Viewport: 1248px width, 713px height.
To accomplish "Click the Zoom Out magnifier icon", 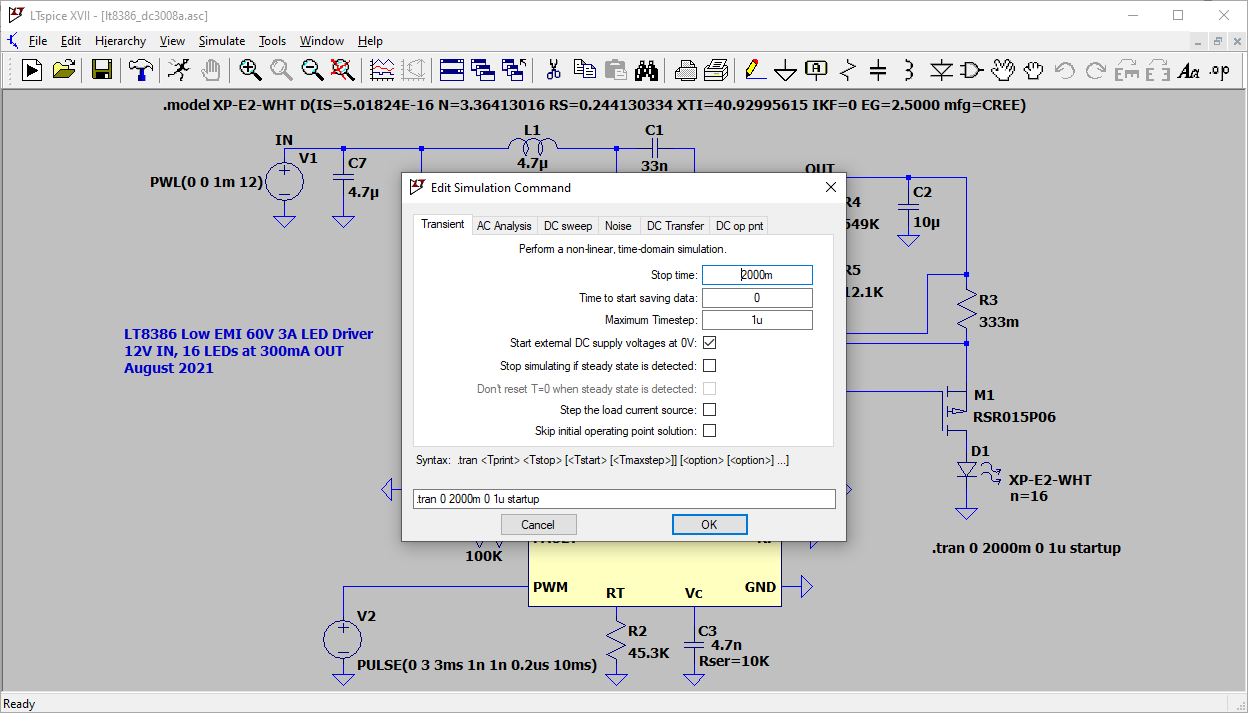I will (x=312, y=69).
